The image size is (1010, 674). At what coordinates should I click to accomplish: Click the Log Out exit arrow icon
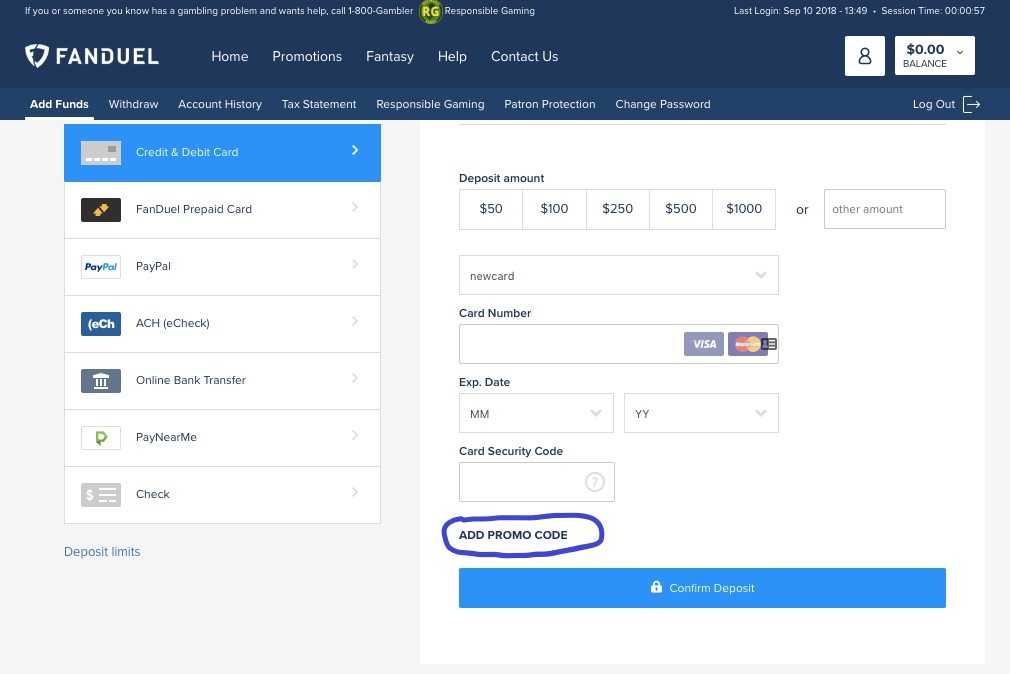(x=971, y=104)
